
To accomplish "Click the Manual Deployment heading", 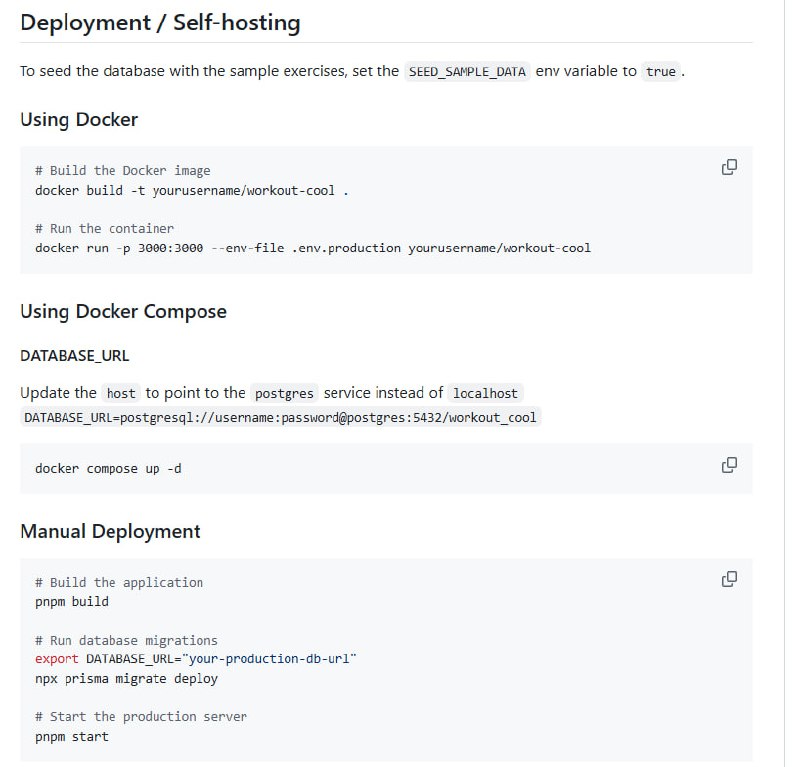I will pyautogui.click(x=110, y=531).
